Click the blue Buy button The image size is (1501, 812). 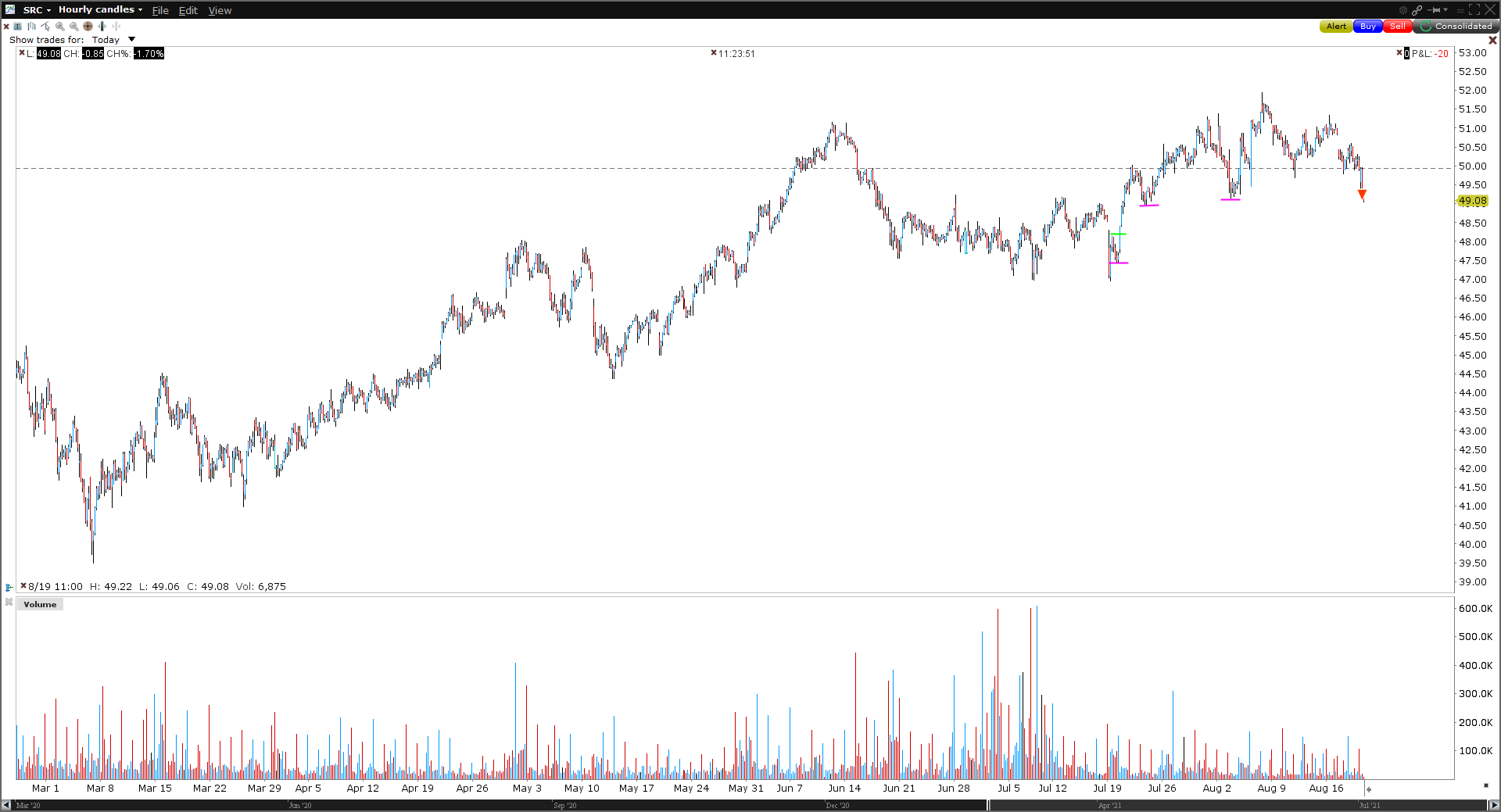[1367, 27]
